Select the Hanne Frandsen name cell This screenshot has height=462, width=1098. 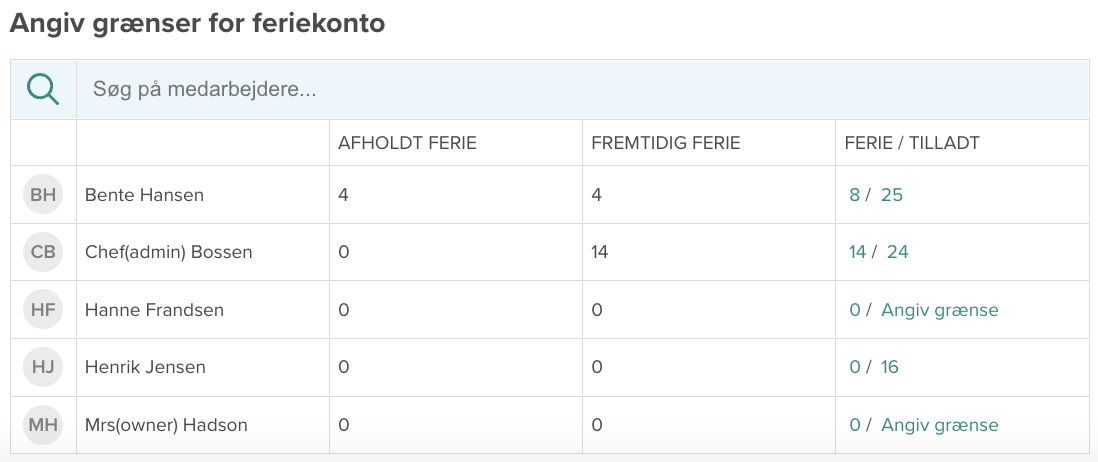point(154,310)
